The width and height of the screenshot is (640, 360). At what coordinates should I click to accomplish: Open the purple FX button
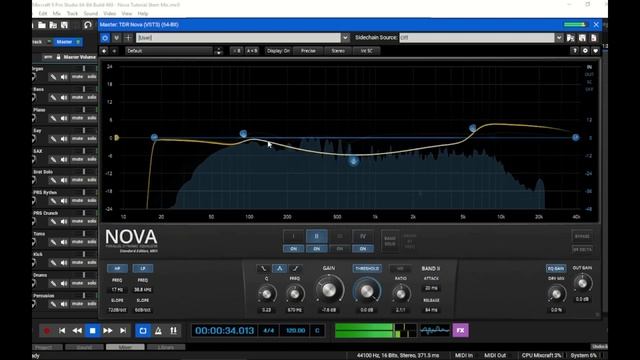tap(460, 331)
